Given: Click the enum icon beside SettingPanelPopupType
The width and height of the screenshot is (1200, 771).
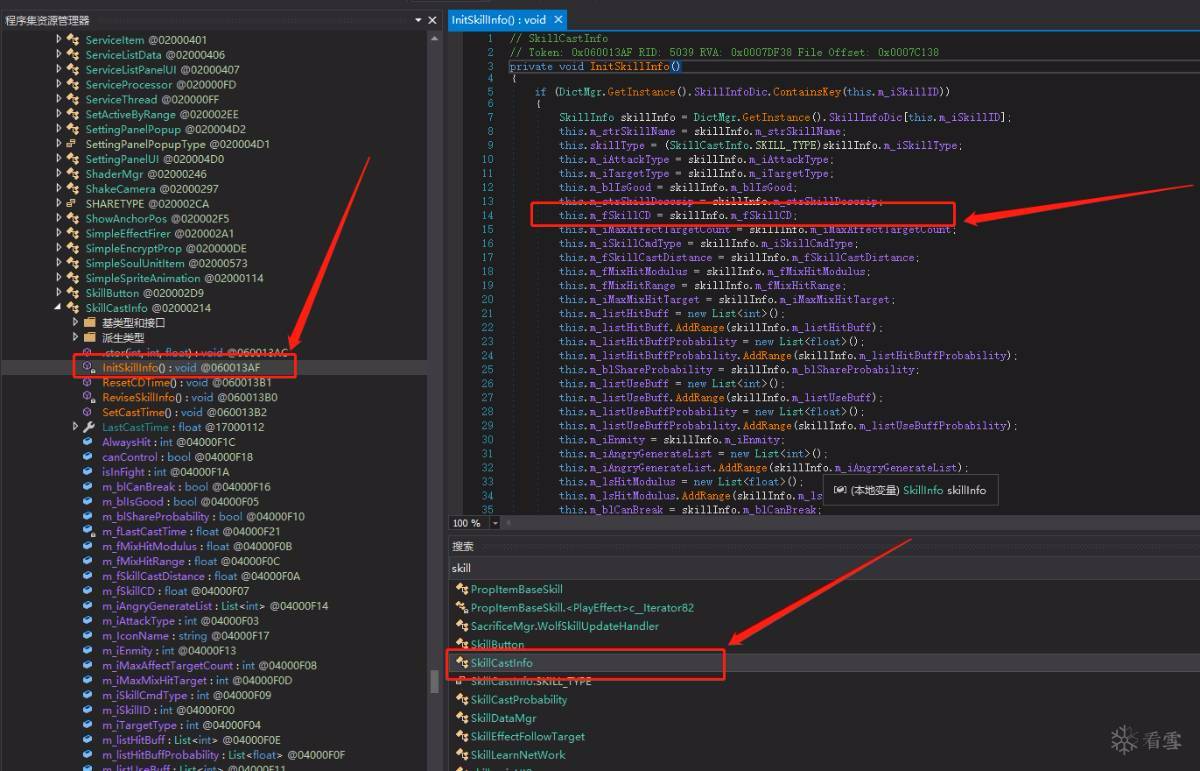Looking at the screenshot, I should (73, 144).
